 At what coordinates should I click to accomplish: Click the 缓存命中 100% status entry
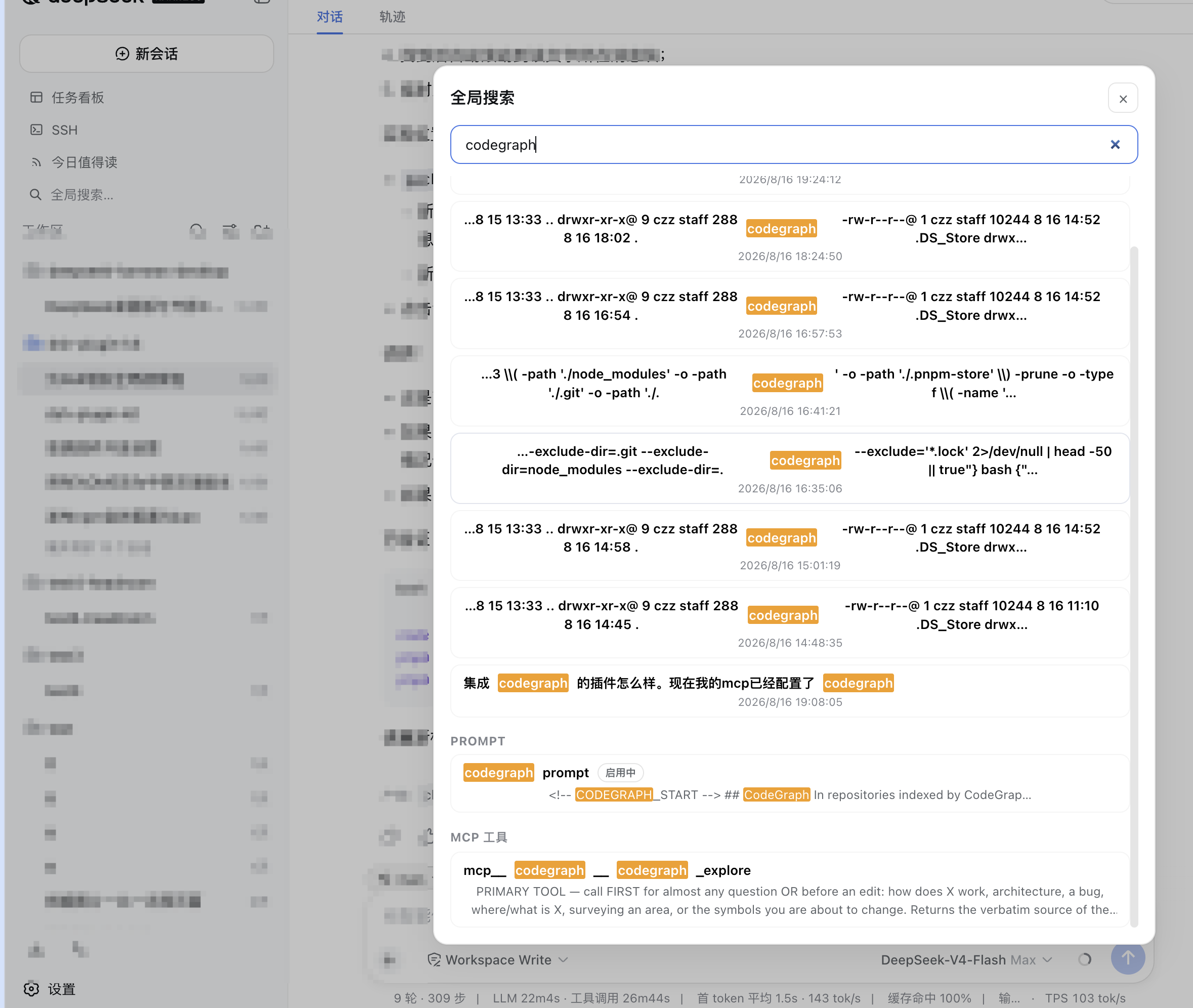tap(929, 998)
